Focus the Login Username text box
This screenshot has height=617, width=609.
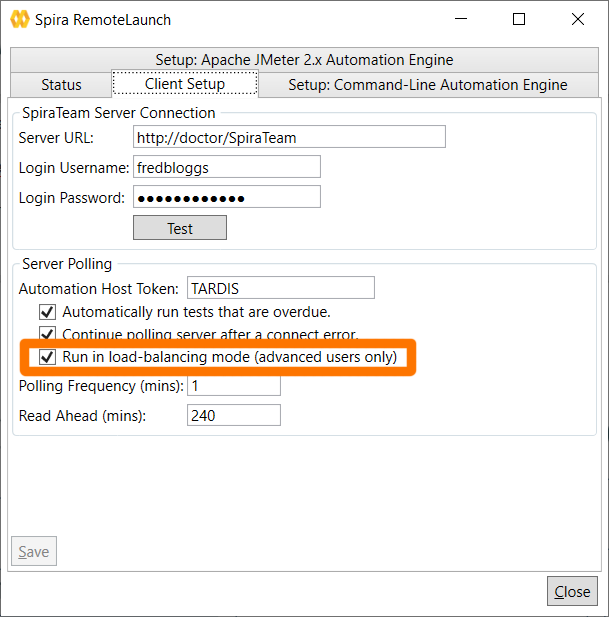point(226,167)
